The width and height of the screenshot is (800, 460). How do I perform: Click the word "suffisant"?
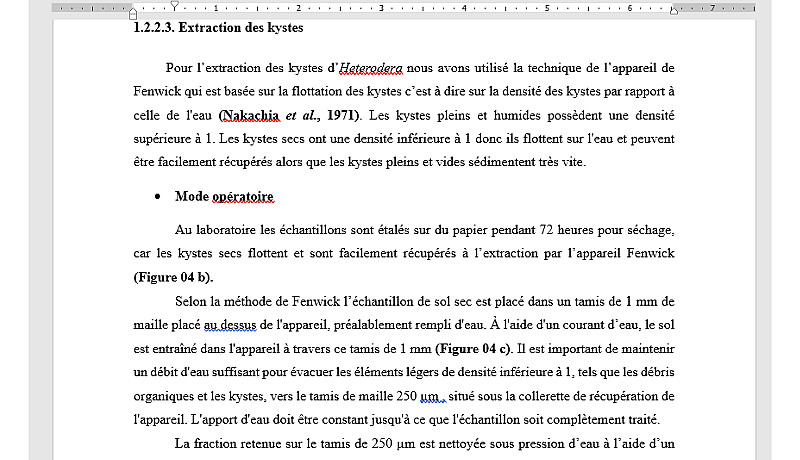pos(238,372)
